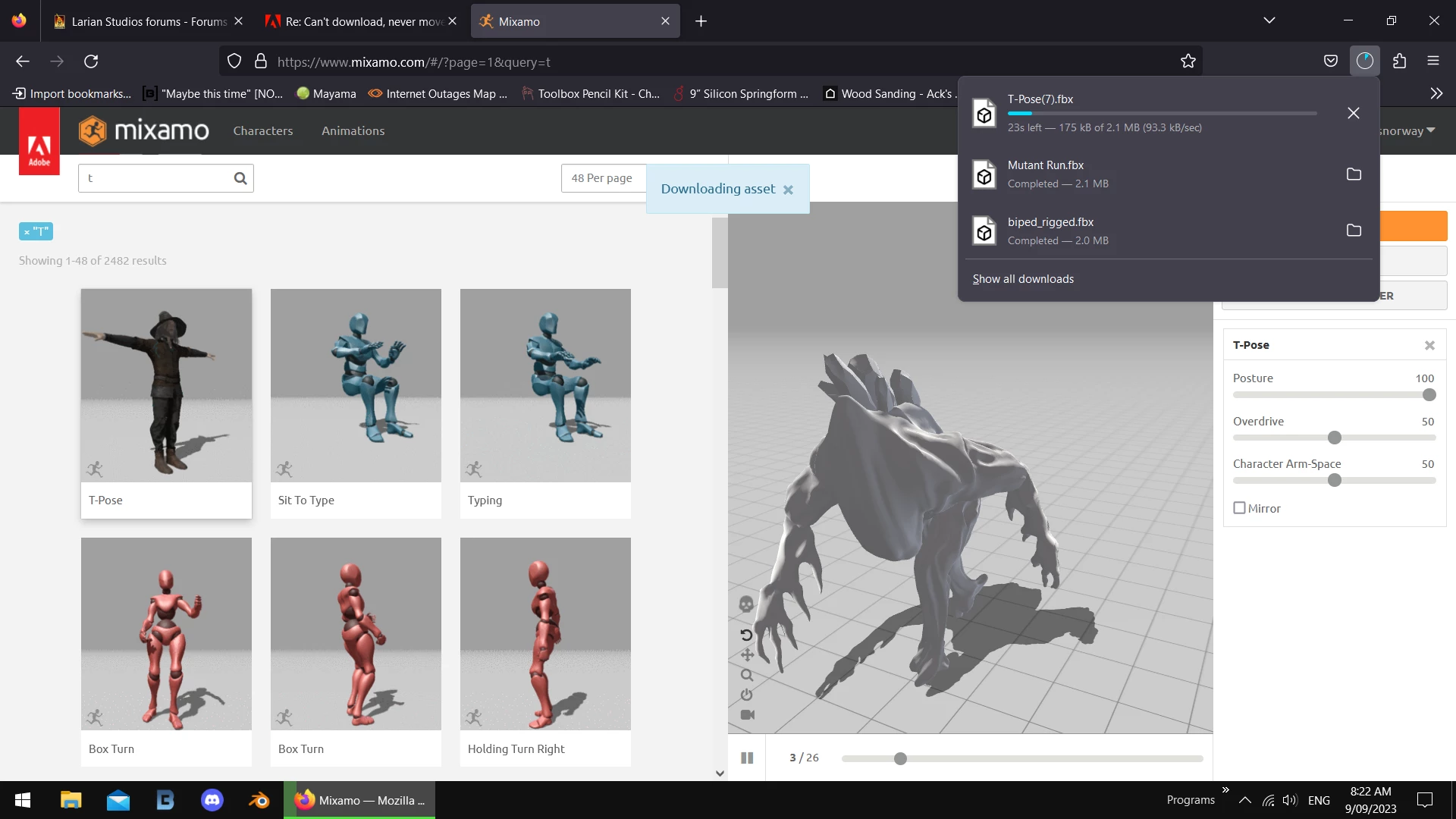
Task: Open folder for Mutant Run.fbx download
Action: click(1354, 174)
